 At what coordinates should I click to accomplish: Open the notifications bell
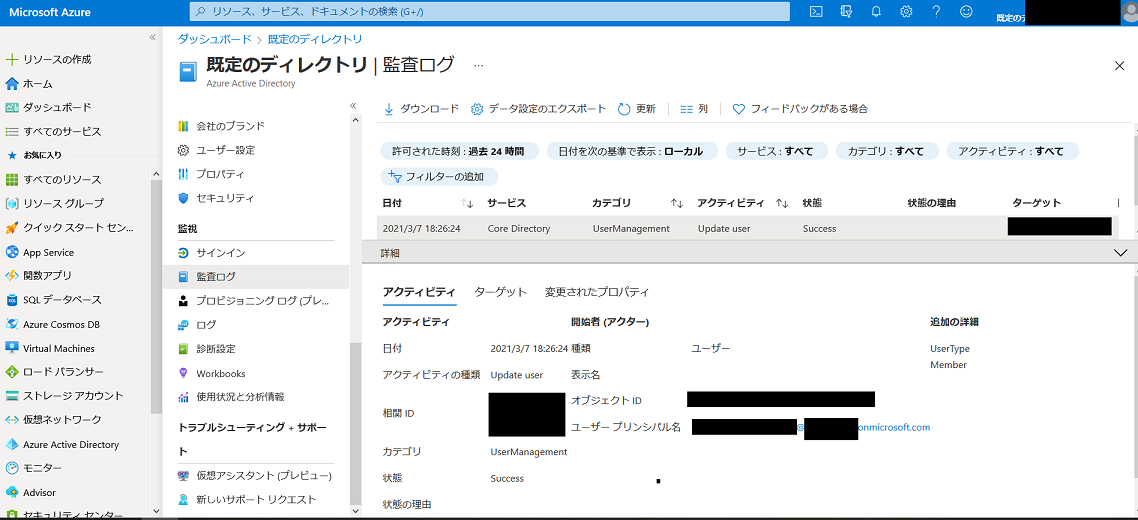[876, 12]
